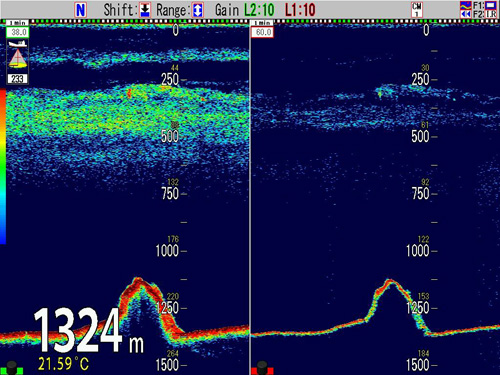Click the blue N mode icon

[81, 10]
